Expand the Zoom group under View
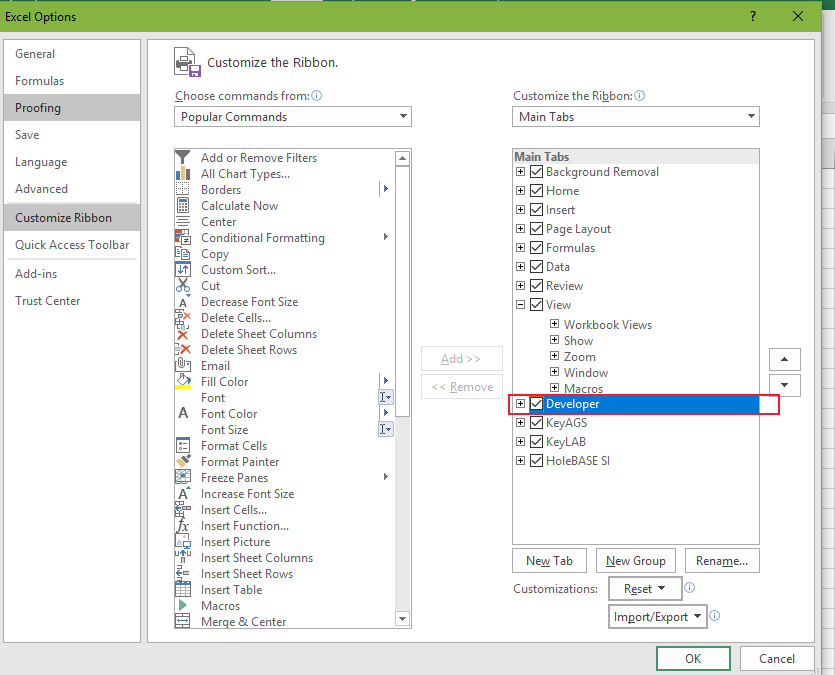 554,356
